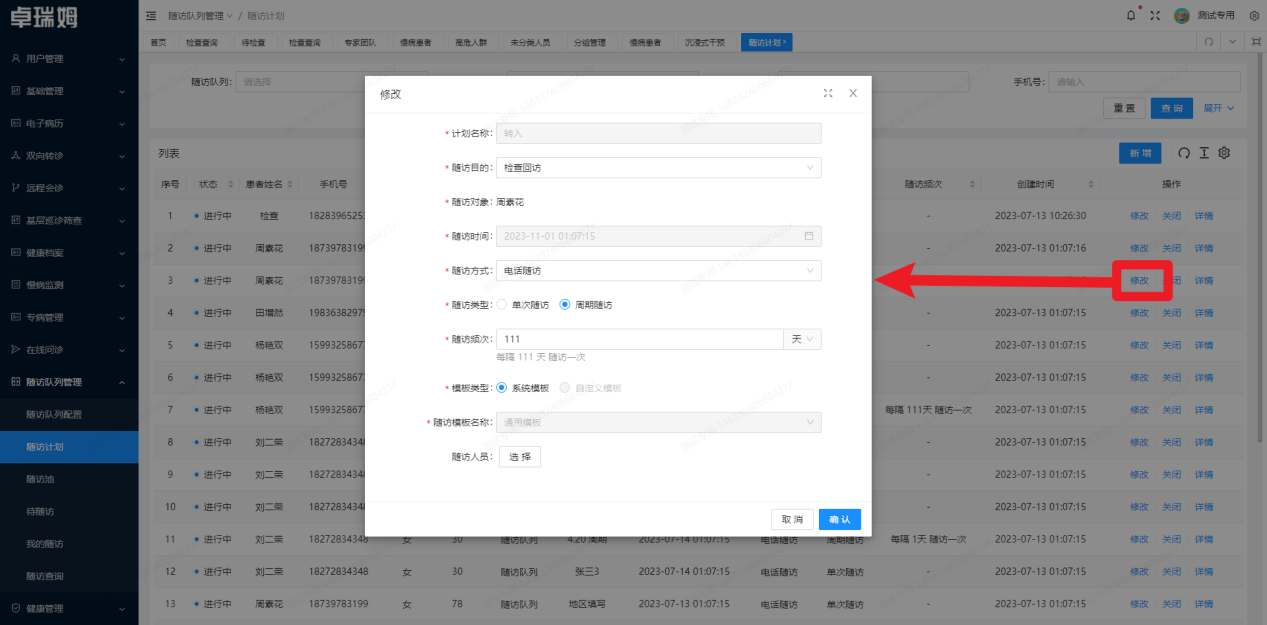This screenshot has height=625, width=1267.
Task: Refresh the list with the reload icon
Action: 1184,153
